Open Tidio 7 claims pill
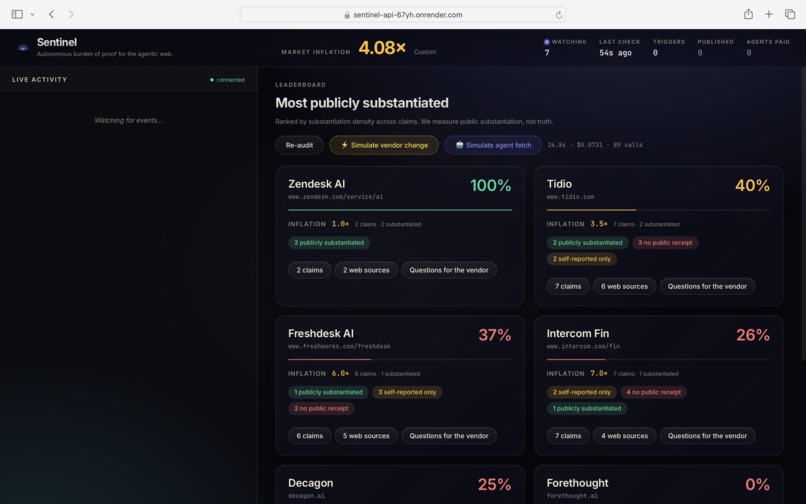This screenshot has width=806, height=504. pos(568,286)
